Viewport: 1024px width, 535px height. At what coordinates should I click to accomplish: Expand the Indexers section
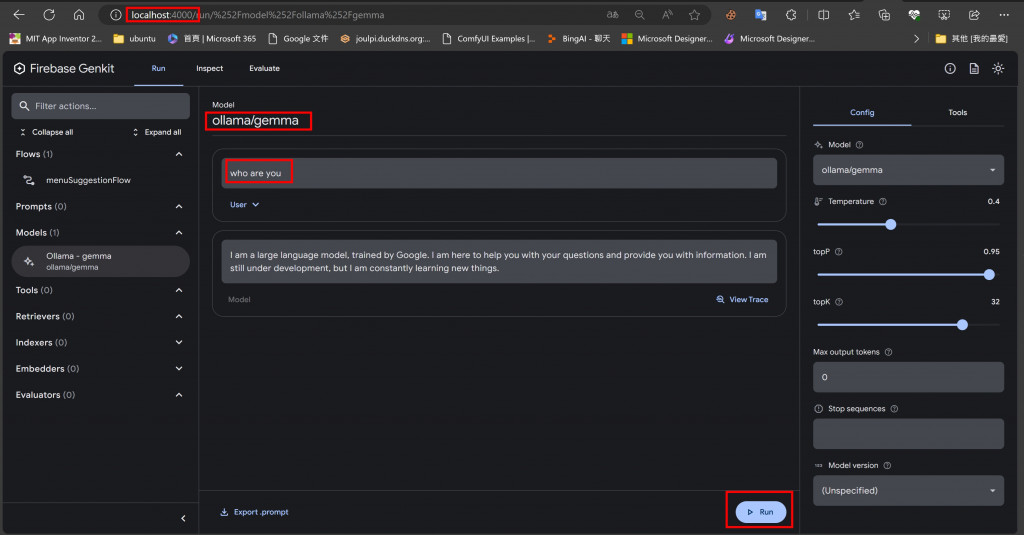tap(179, 342)
